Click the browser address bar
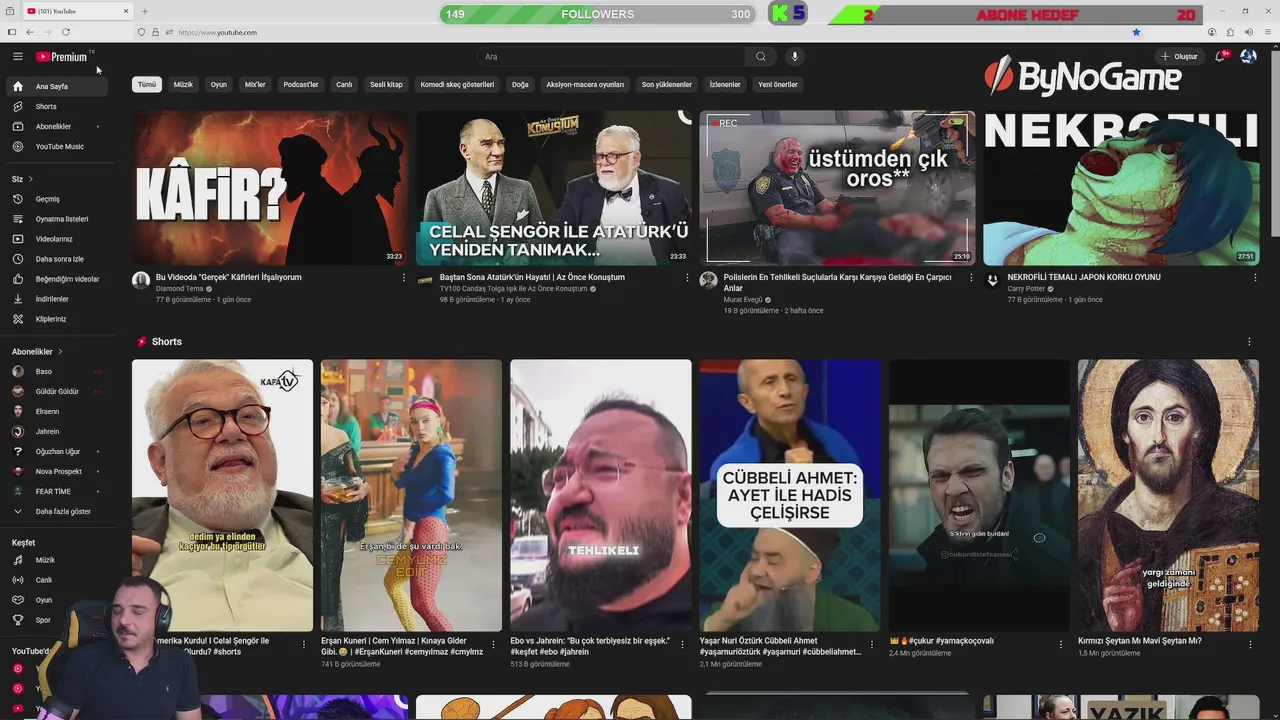Viewport: 1280px width, 720px height. click(640, 32)
